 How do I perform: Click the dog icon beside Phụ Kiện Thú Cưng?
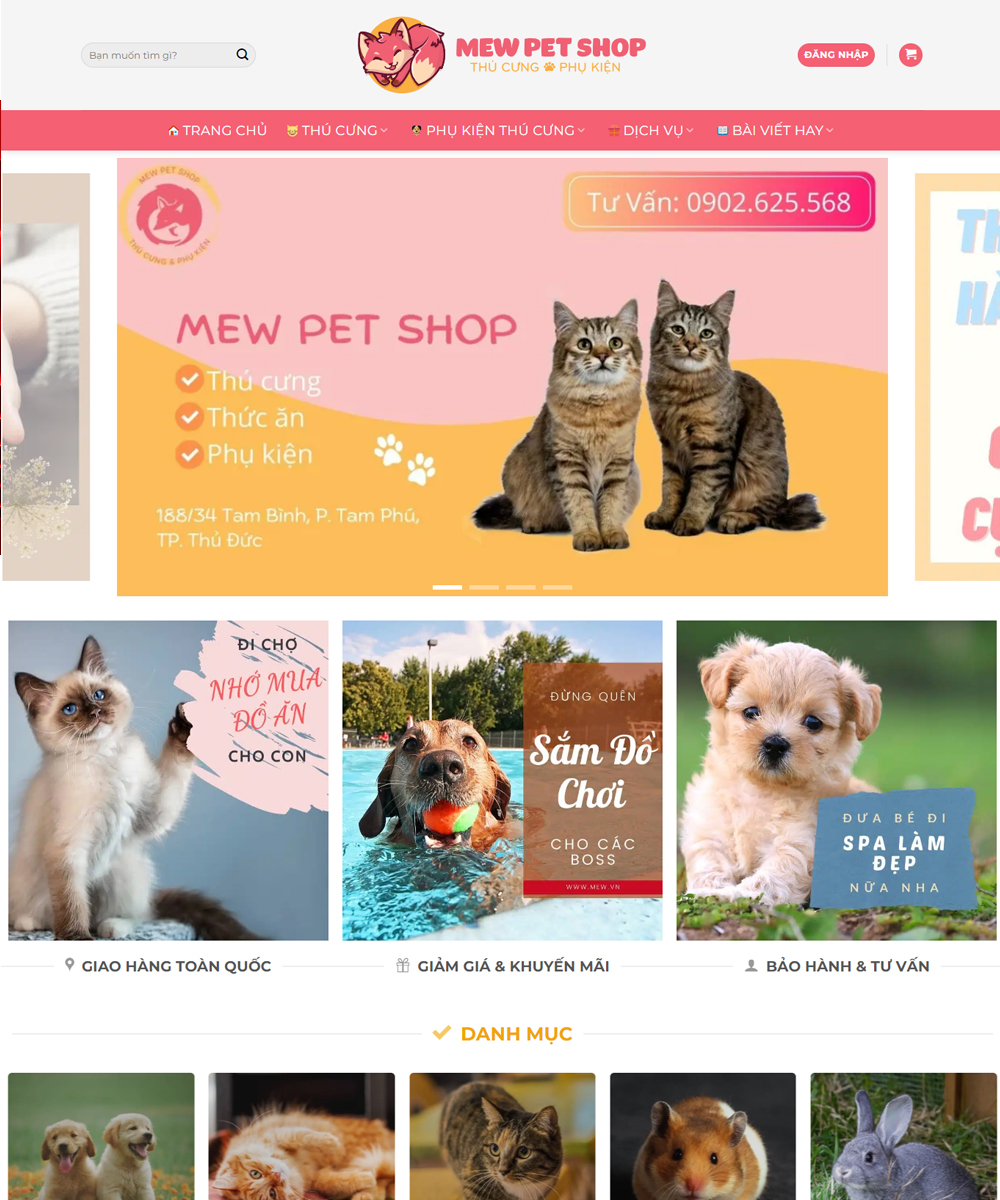416,130
